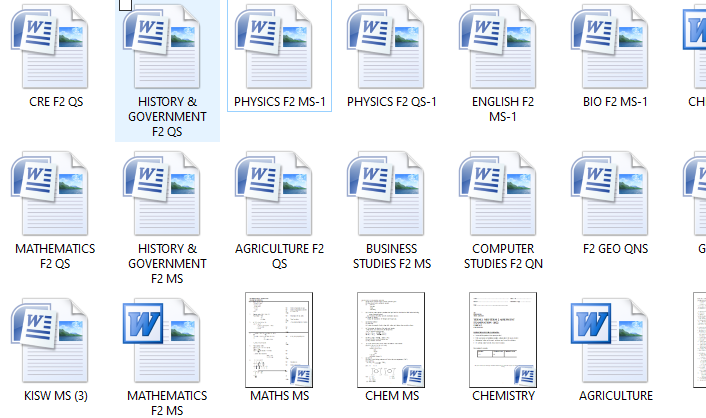This screenshot has width=706, height=418.
Task: Click the file name CHEM MS
Action: point(392,395)
